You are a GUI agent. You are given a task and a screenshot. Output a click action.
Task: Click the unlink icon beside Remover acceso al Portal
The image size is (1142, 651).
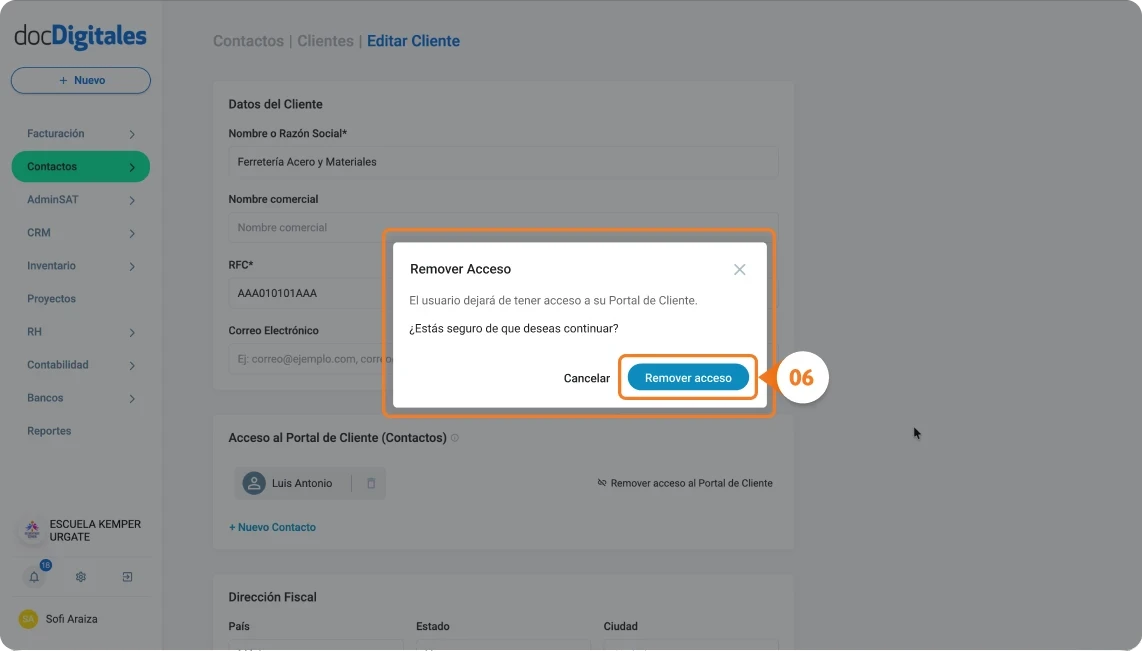tap(601, 482)
